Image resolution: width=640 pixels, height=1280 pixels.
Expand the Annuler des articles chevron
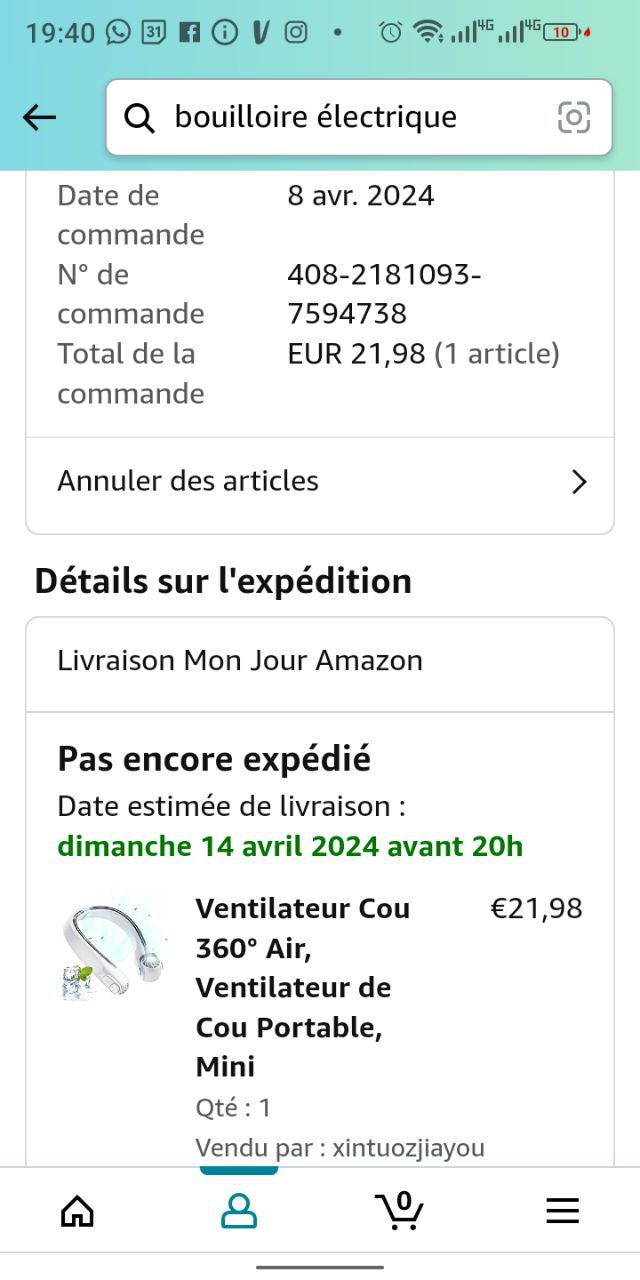point(578,482)
